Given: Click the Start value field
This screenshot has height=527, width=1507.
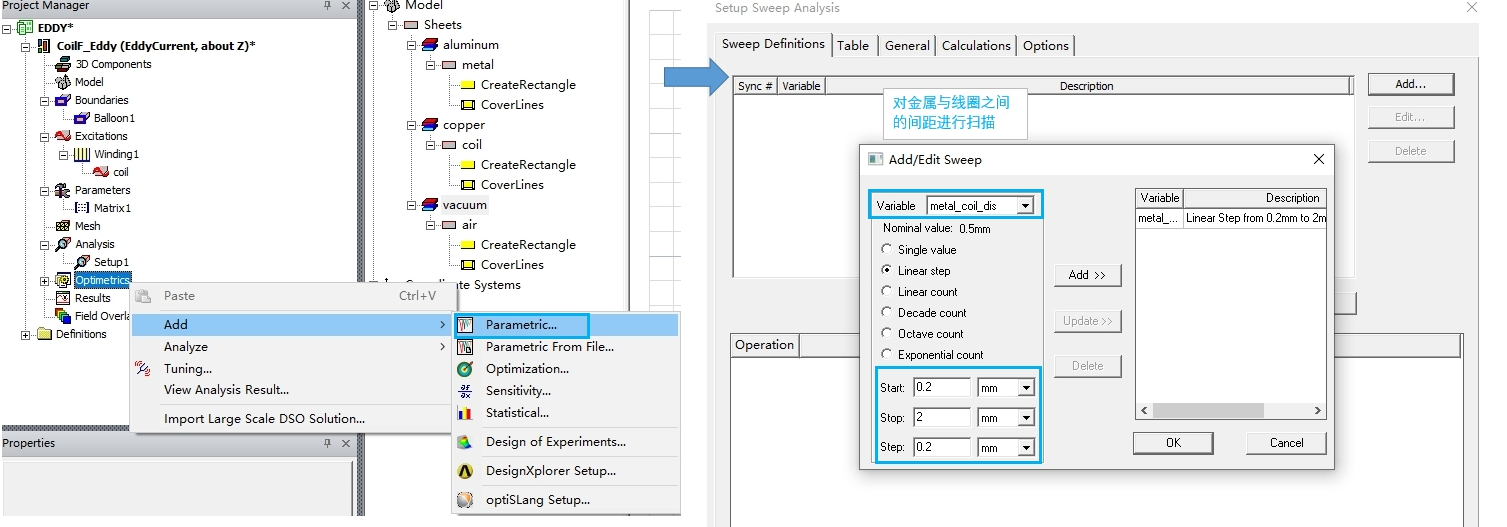Looking at the screenshot, I should point(942,388).
